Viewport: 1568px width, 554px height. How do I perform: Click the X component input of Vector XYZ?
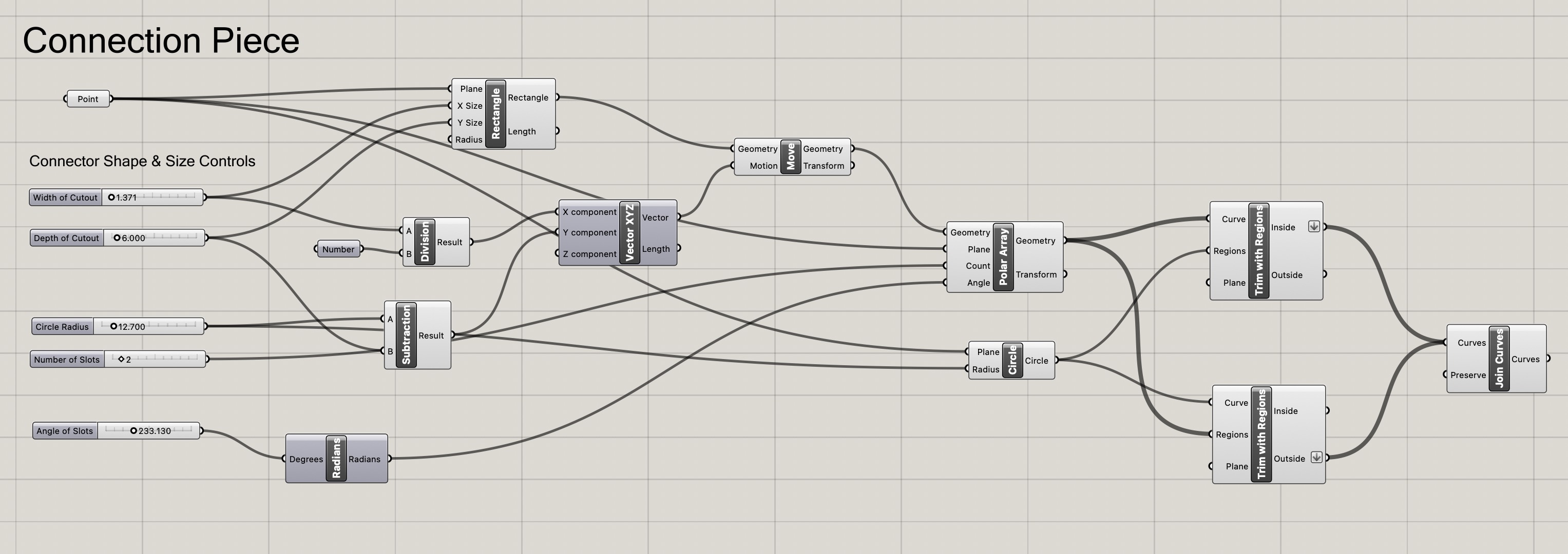tap(589, 212)
